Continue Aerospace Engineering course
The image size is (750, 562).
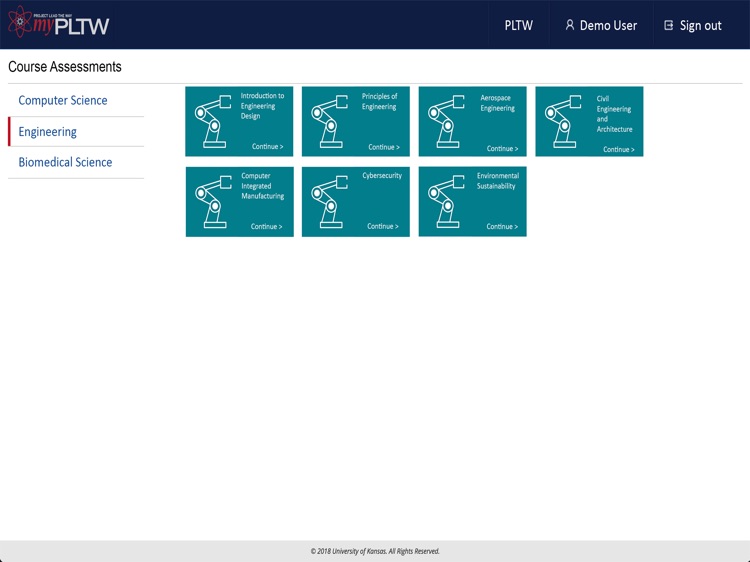coord(502,148)
